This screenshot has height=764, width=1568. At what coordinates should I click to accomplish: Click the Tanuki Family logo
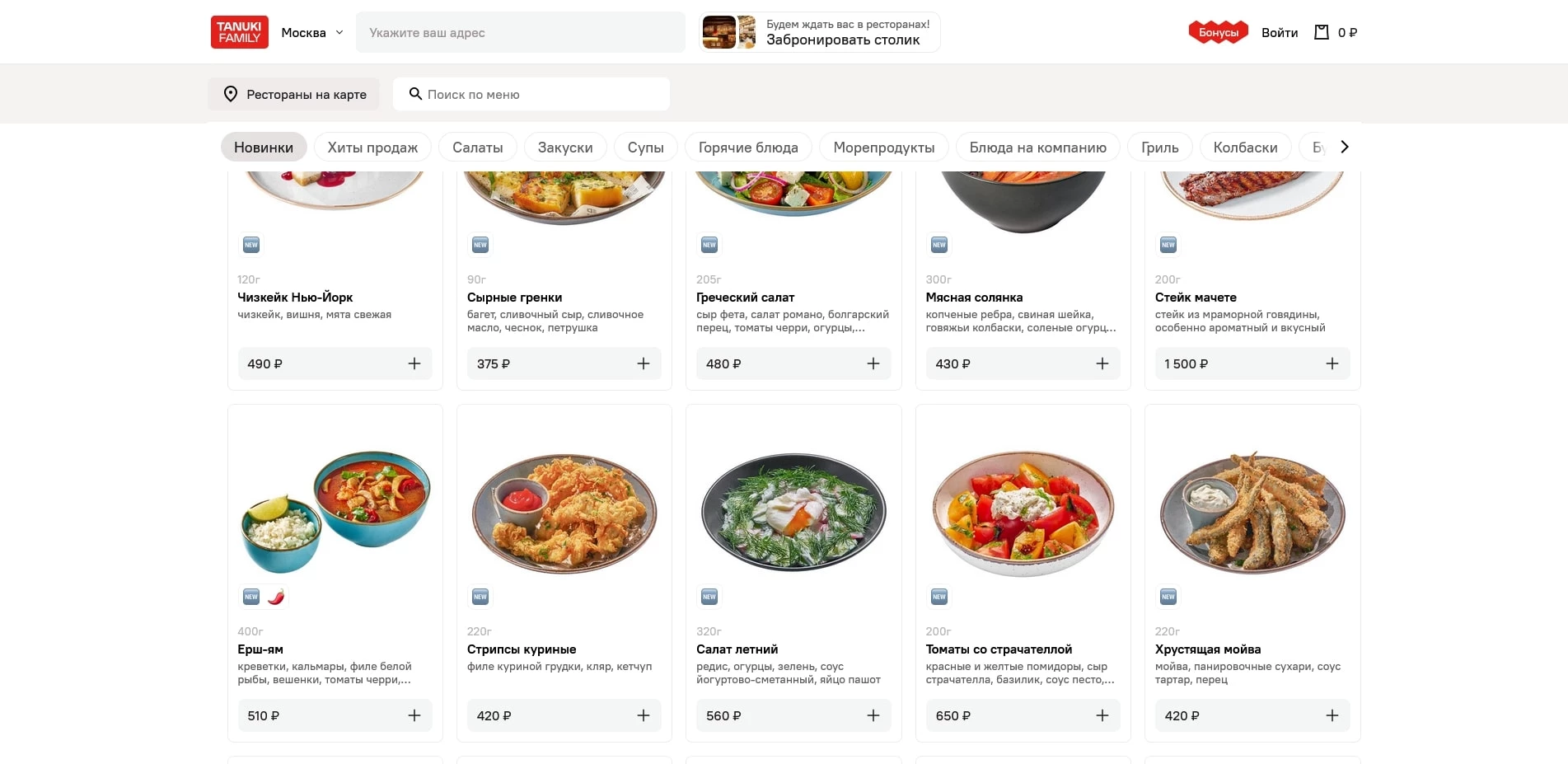pyautogui.click(x=239, y=32)
